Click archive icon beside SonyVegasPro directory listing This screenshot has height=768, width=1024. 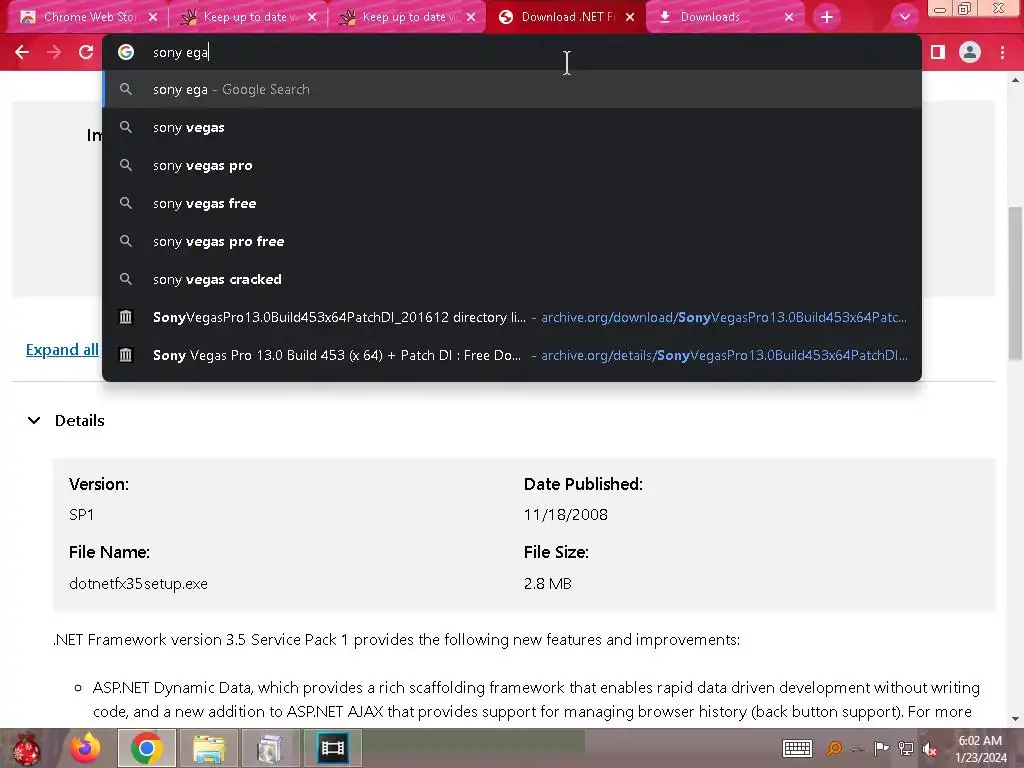[125, 317]
